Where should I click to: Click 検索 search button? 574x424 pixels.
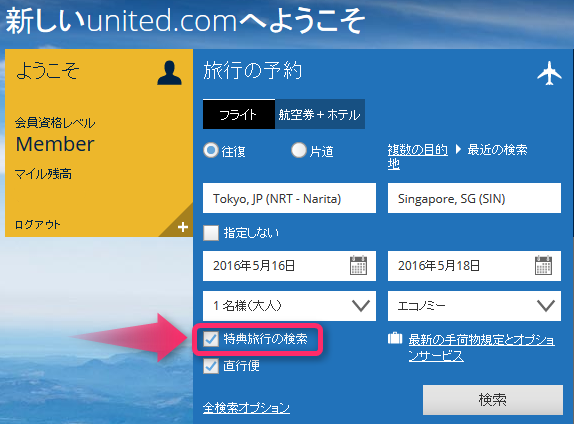pos(493,399)
